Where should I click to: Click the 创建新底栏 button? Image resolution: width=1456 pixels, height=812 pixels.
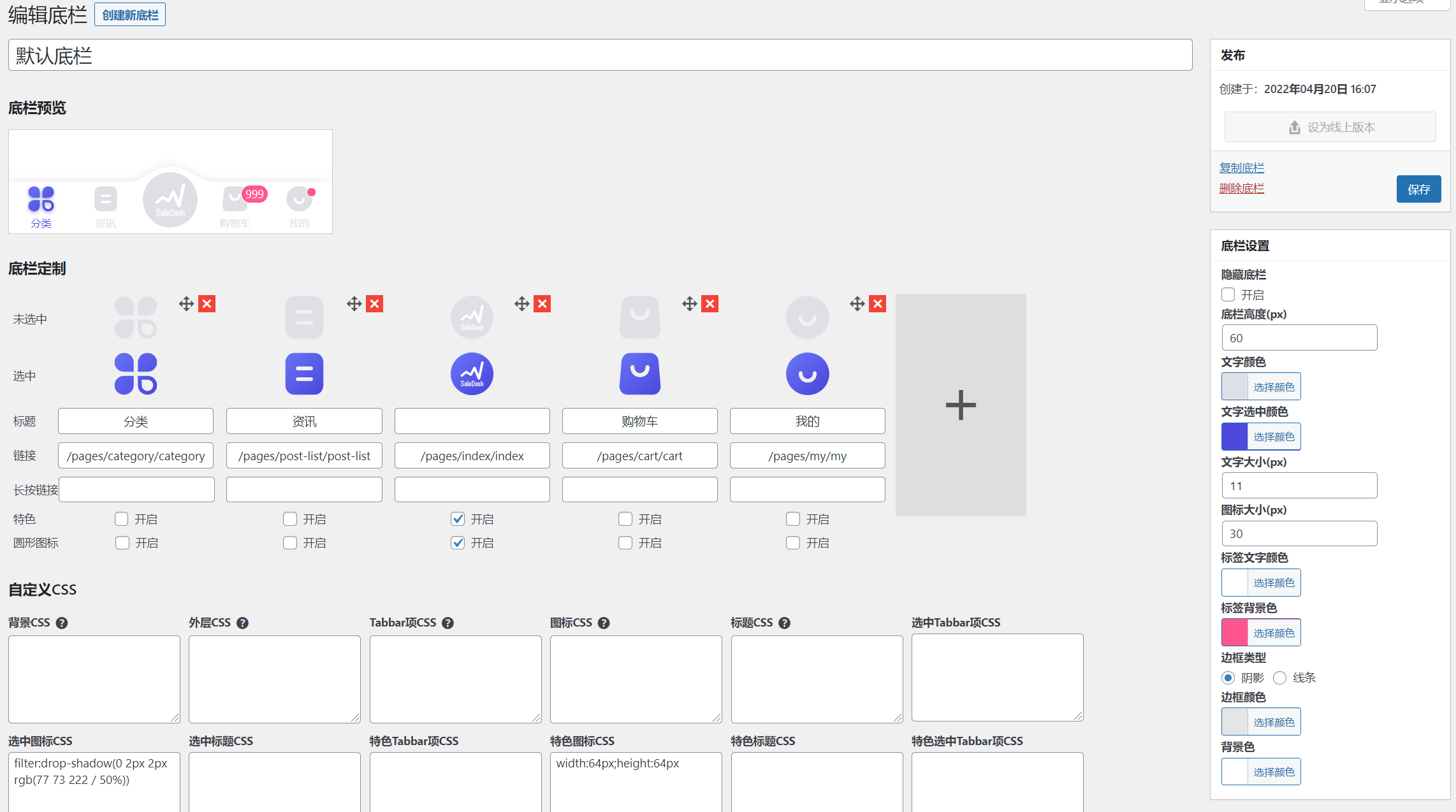click(x=130, y=15)
